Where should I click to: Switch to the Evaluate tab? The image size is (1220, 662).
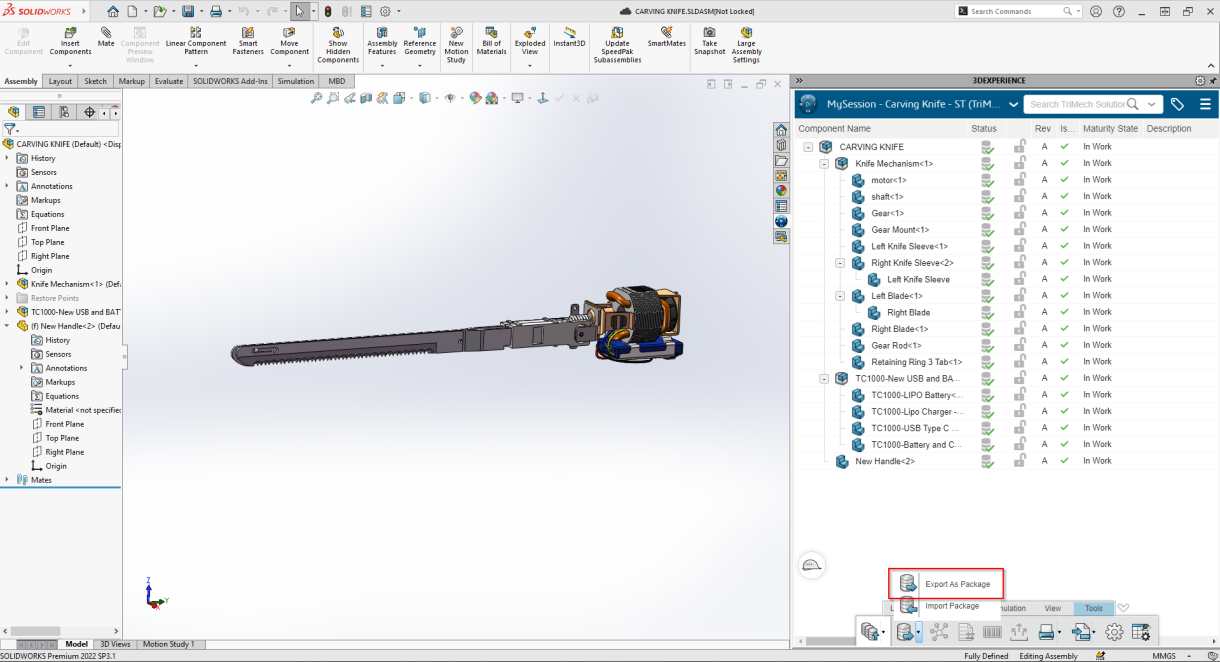[x=169, y=81]
